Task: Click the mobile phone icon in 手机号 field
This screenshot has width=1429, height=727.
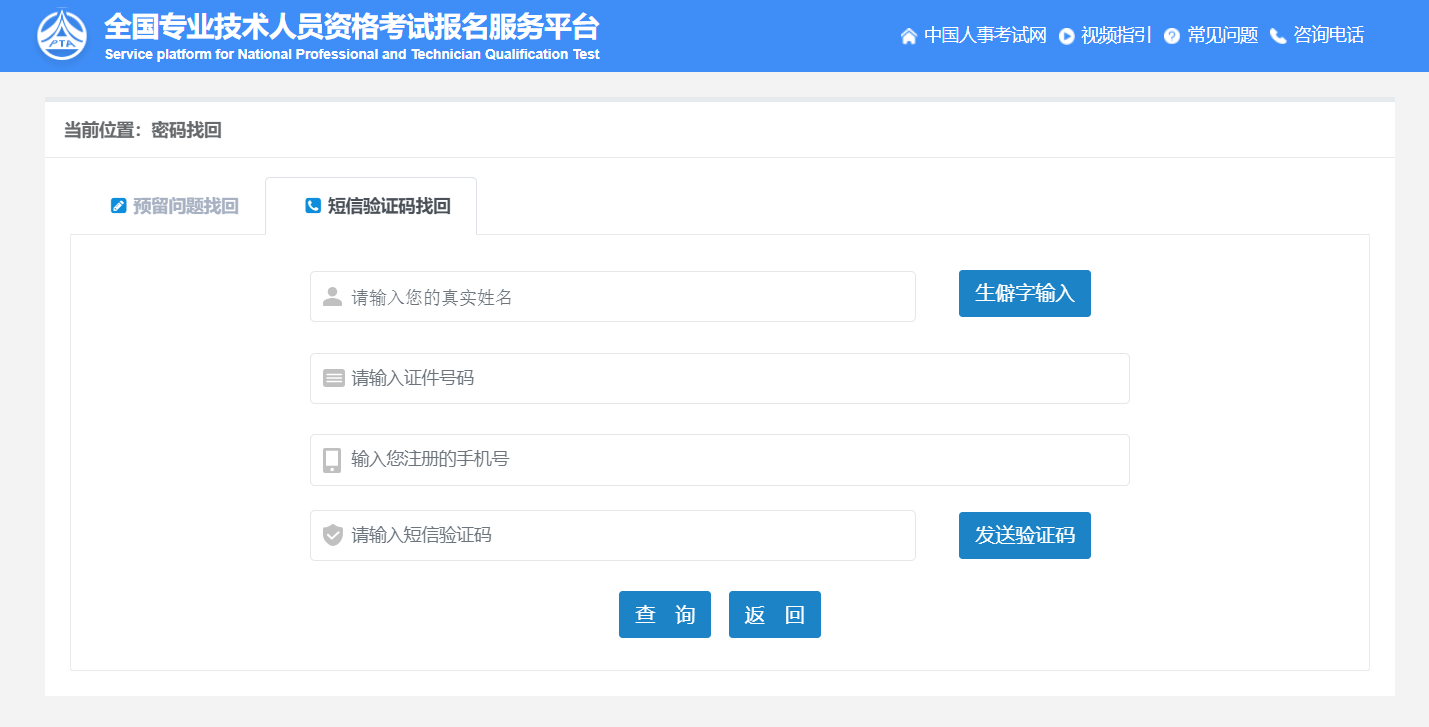Action: pyautogui.click(x=333, y=460)
